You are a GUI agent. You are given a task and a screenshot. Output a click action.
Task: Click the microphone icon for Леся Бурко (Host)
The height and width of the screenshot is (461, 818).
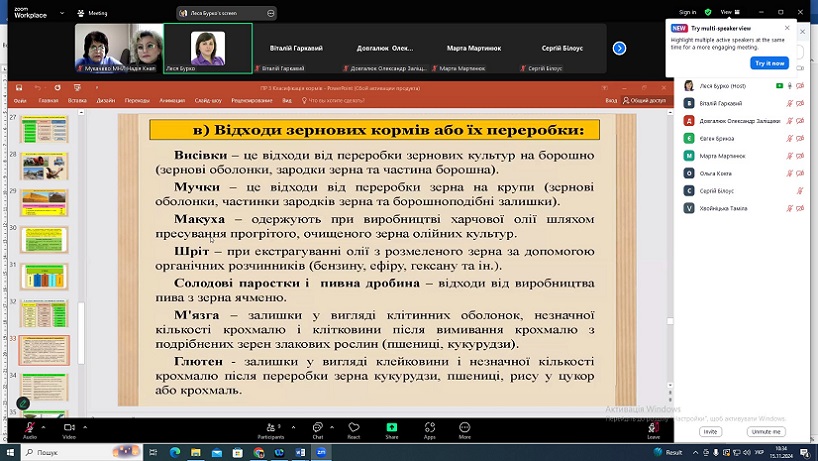tap(790, 86)
